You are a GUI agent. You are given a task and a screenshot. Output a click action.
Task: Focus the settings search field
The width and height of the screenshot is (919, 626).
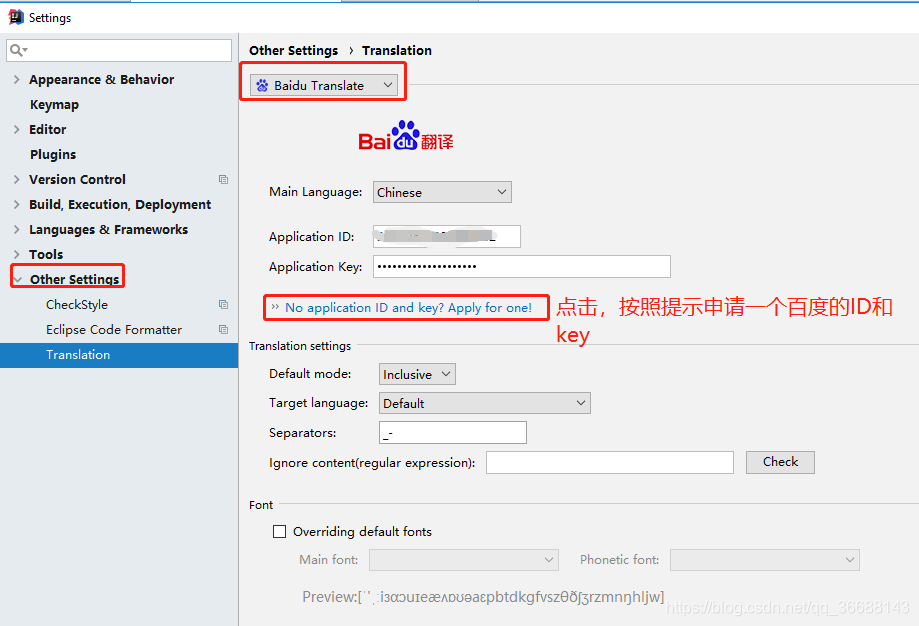119,50
